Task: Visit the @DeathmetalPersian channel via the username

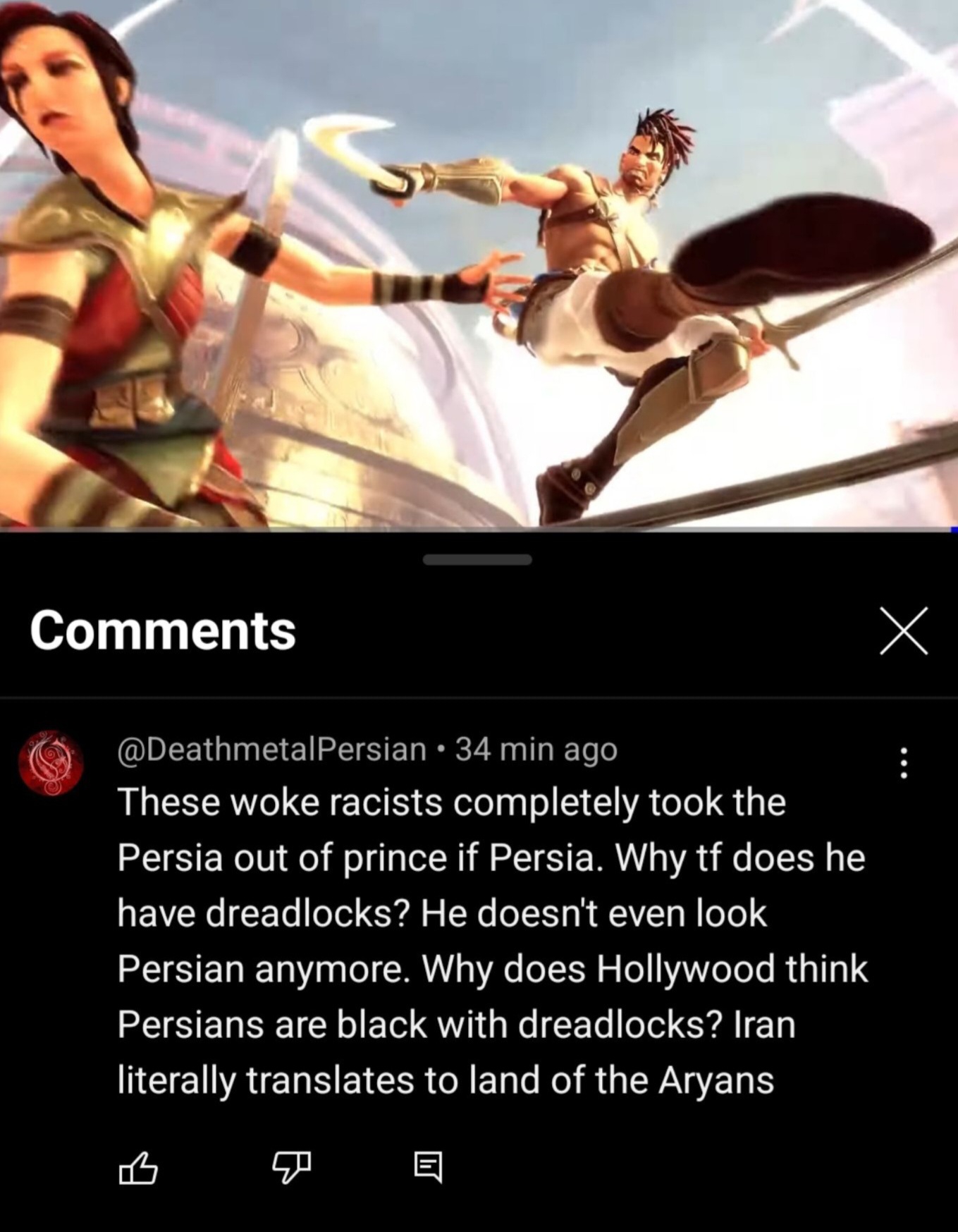Action: 272,750
